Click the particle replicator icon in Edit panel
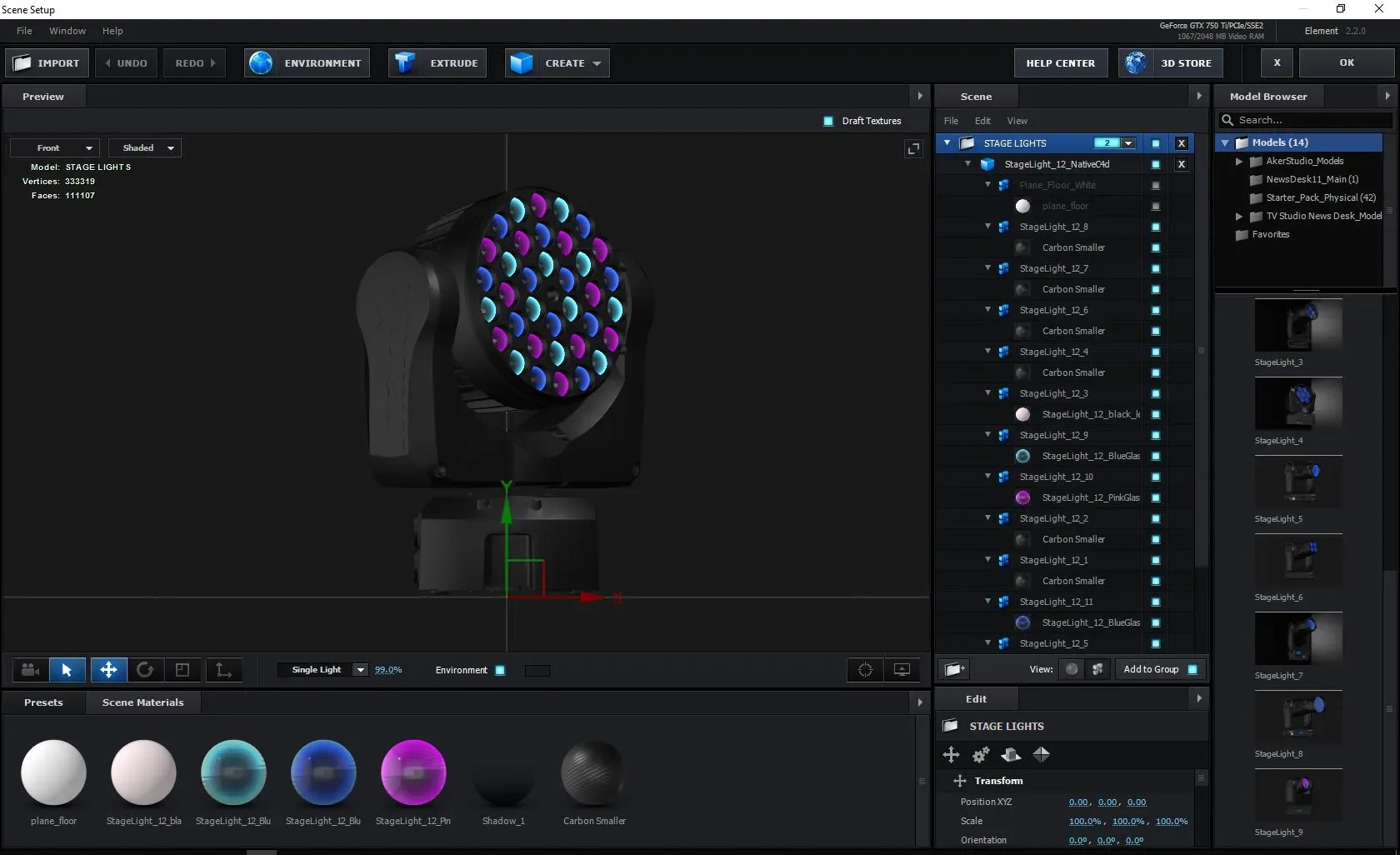This screenshot has height=855, width=1400. click(x=1011, y=755)
